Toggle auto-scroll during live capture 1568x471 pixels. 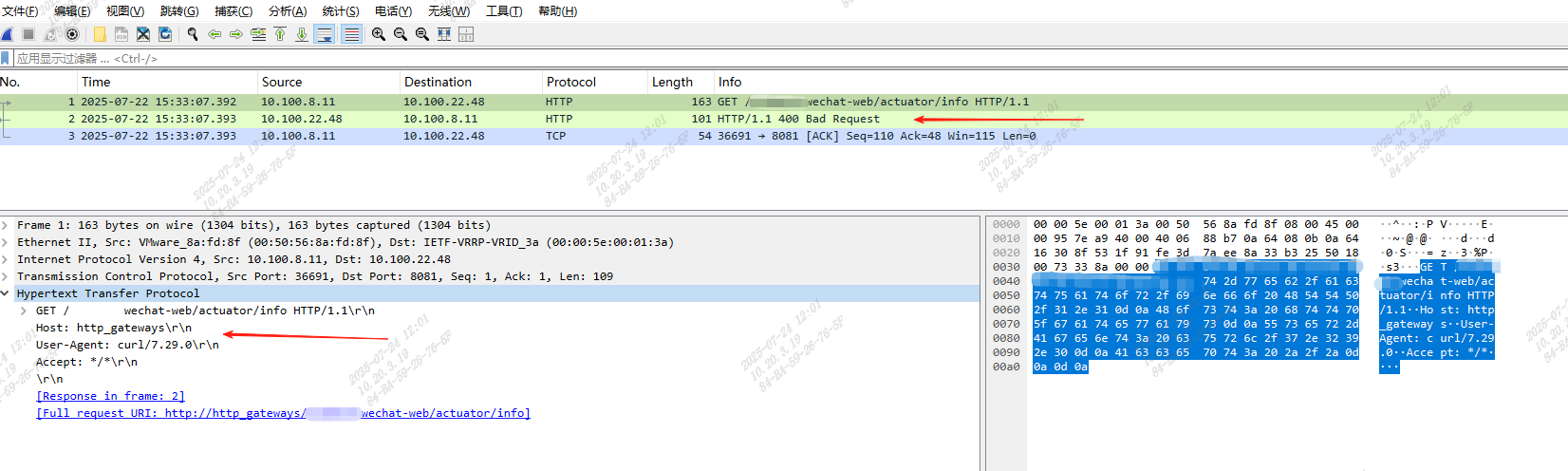click(x=325, y=34)
